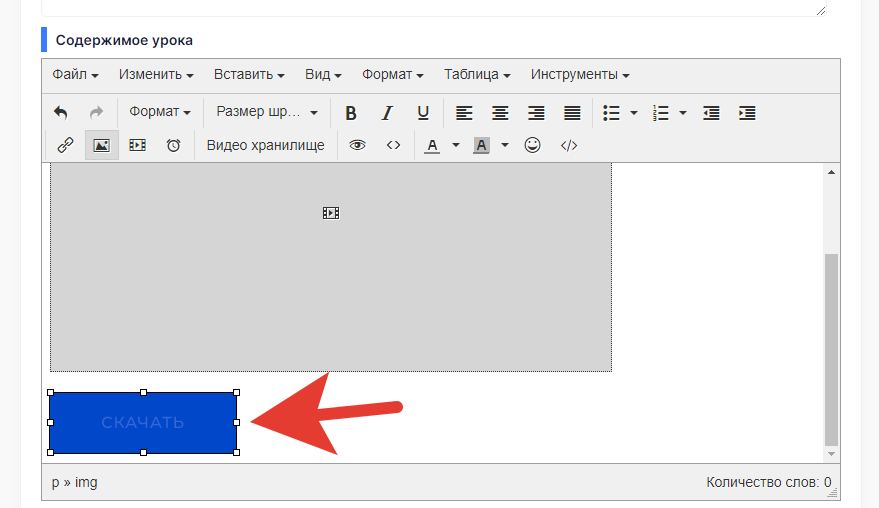Click the p element in path bar

(55, 483)
